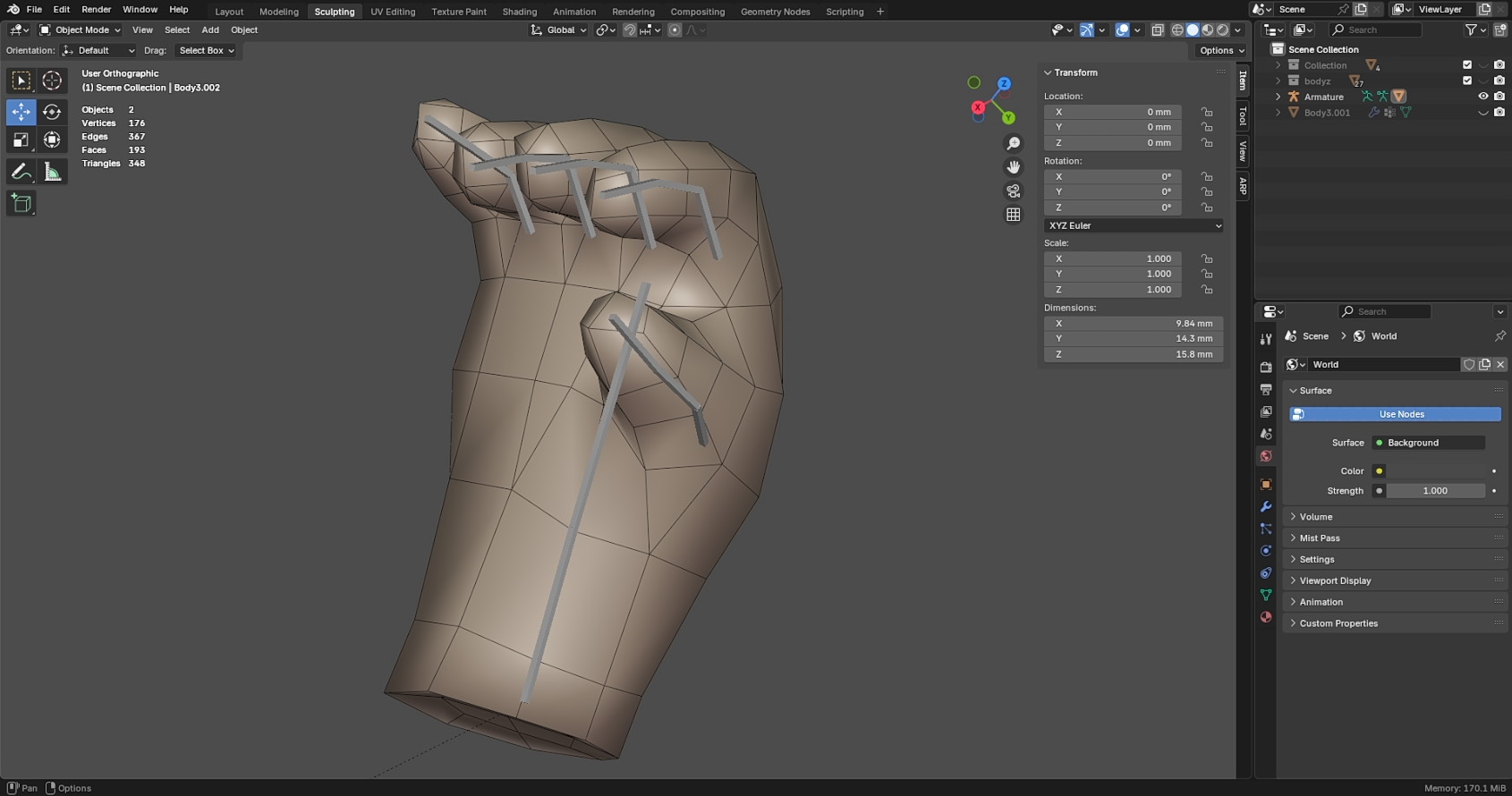Screen dimensions: 1512x796
Task: Switch to the Shading workspace tab
Action: [520, 12]
